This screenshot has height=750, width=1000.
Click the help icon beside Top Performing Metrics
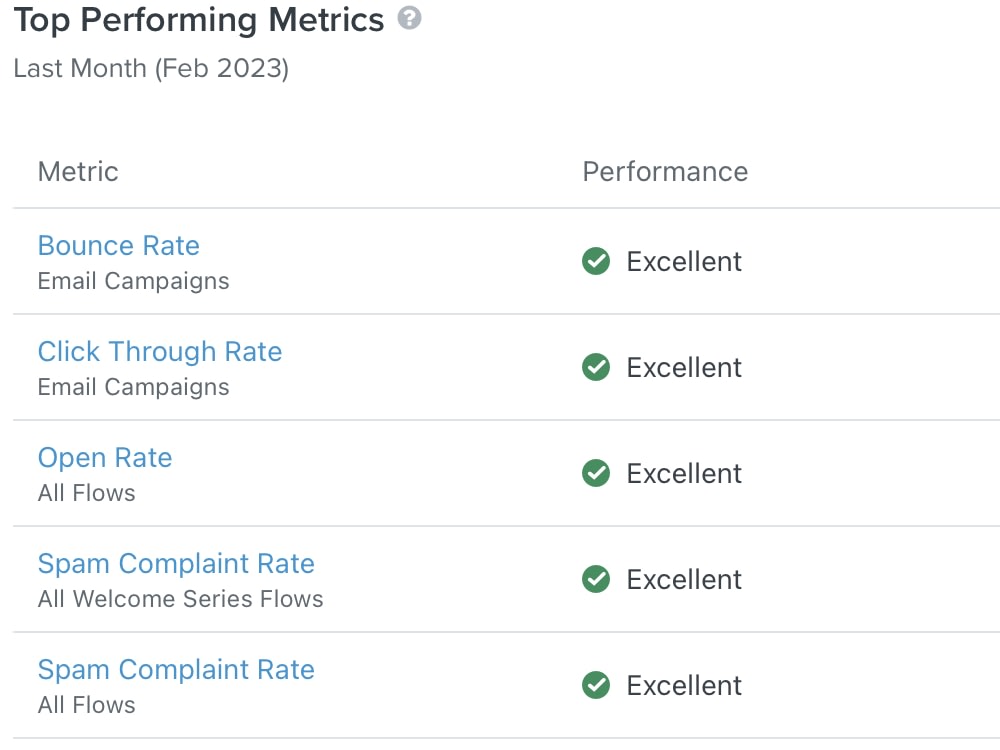[x=411, y=18]
